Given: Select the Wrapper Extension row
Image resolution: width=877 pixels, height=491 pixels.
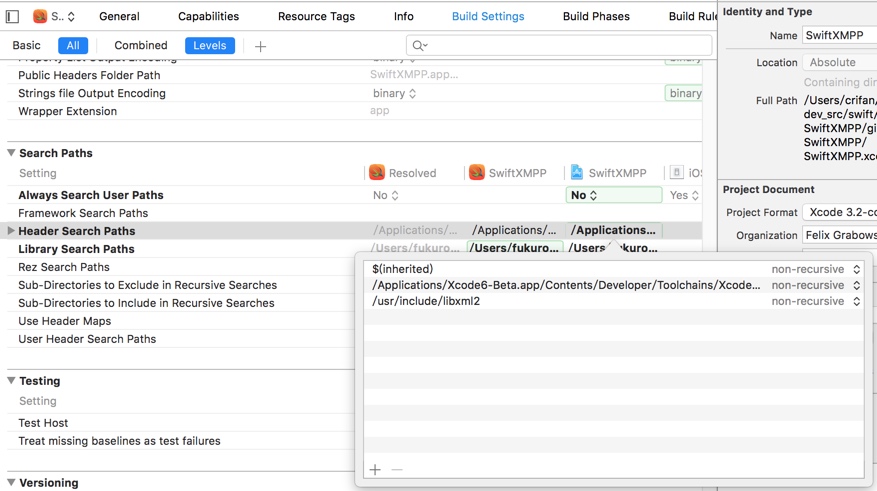Looking at the screenshot, I should (x=67, y=111).
